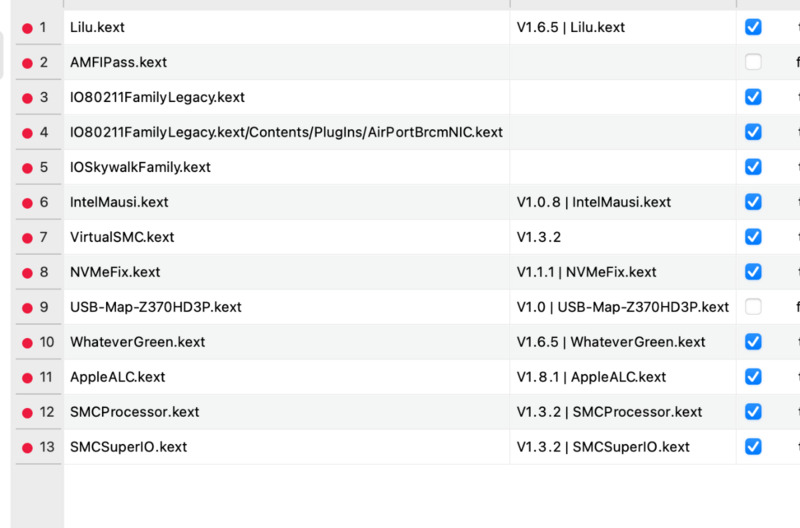Disable the Lilu.kext checkbox
Screen dimensions: 800x528
point(753,27)
